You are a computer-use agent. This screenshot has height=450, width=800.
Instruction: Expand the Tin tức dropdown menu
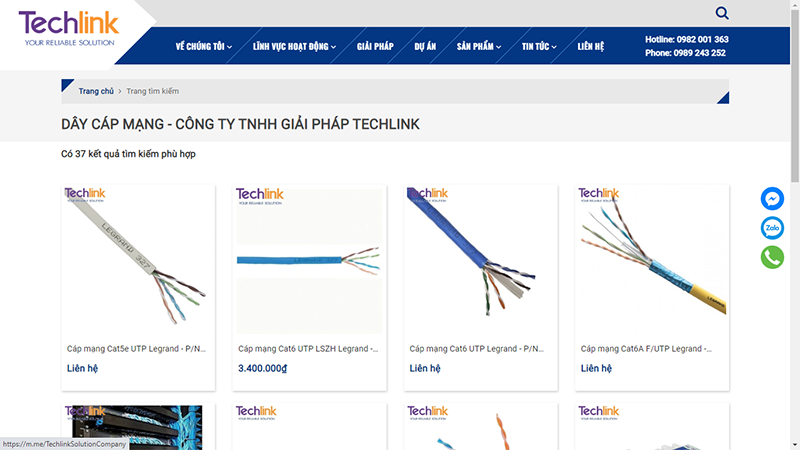(539, 46)
